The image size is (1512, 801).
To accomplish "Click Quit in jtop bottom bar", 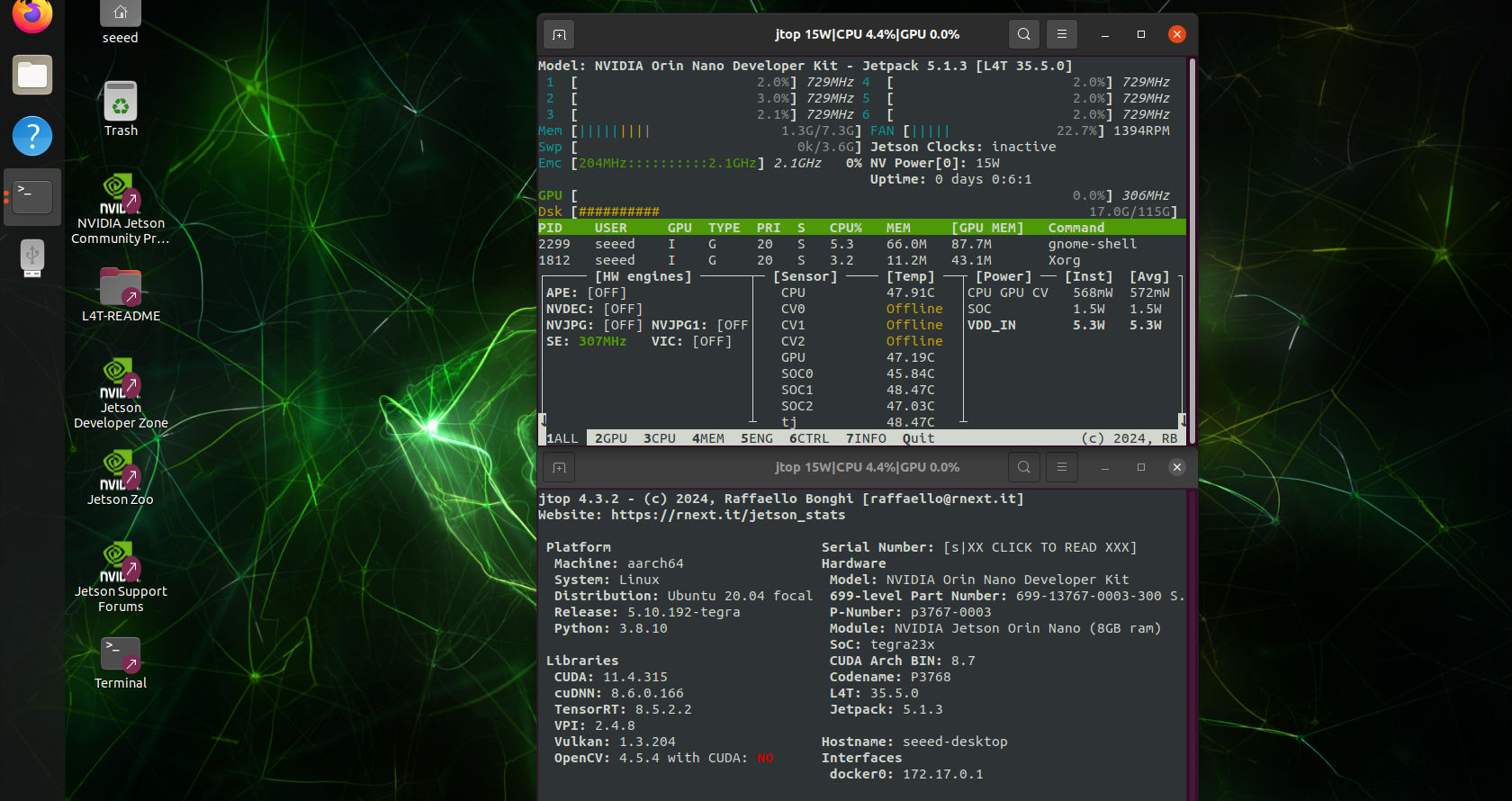I will point(918,438).
